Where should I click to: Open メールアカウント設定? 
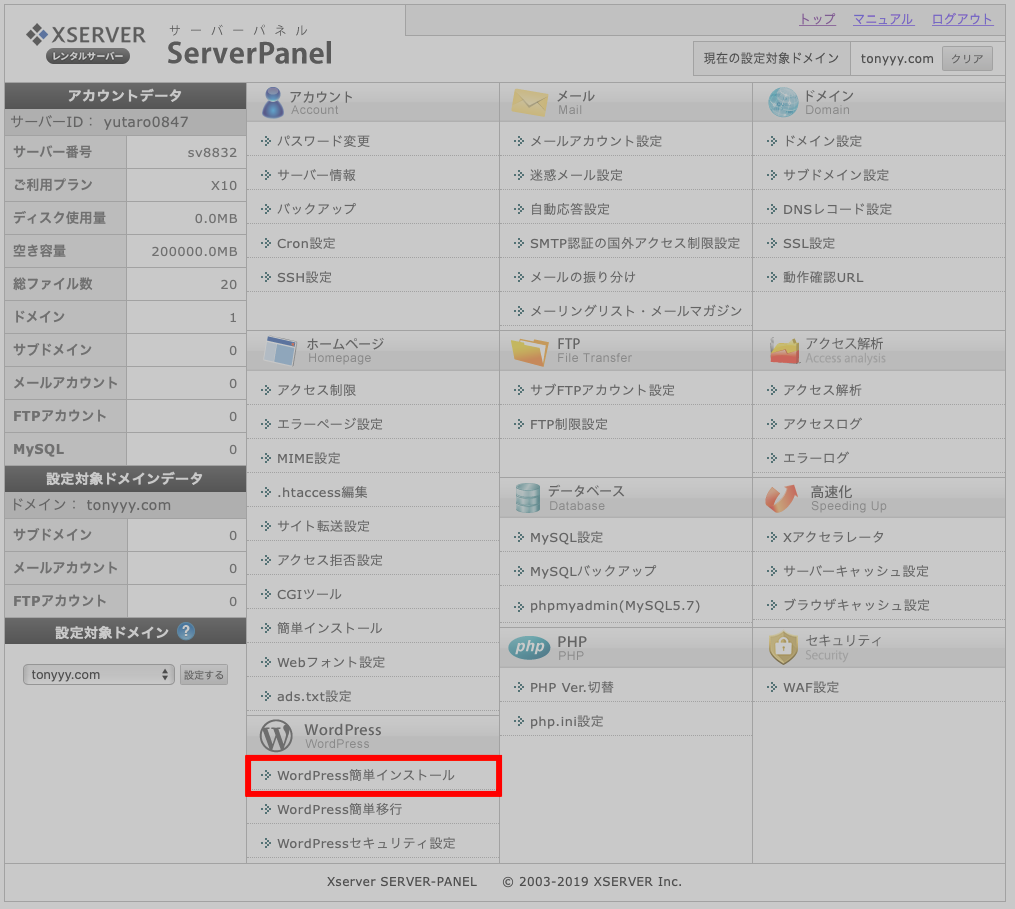(x=596, y=141)
